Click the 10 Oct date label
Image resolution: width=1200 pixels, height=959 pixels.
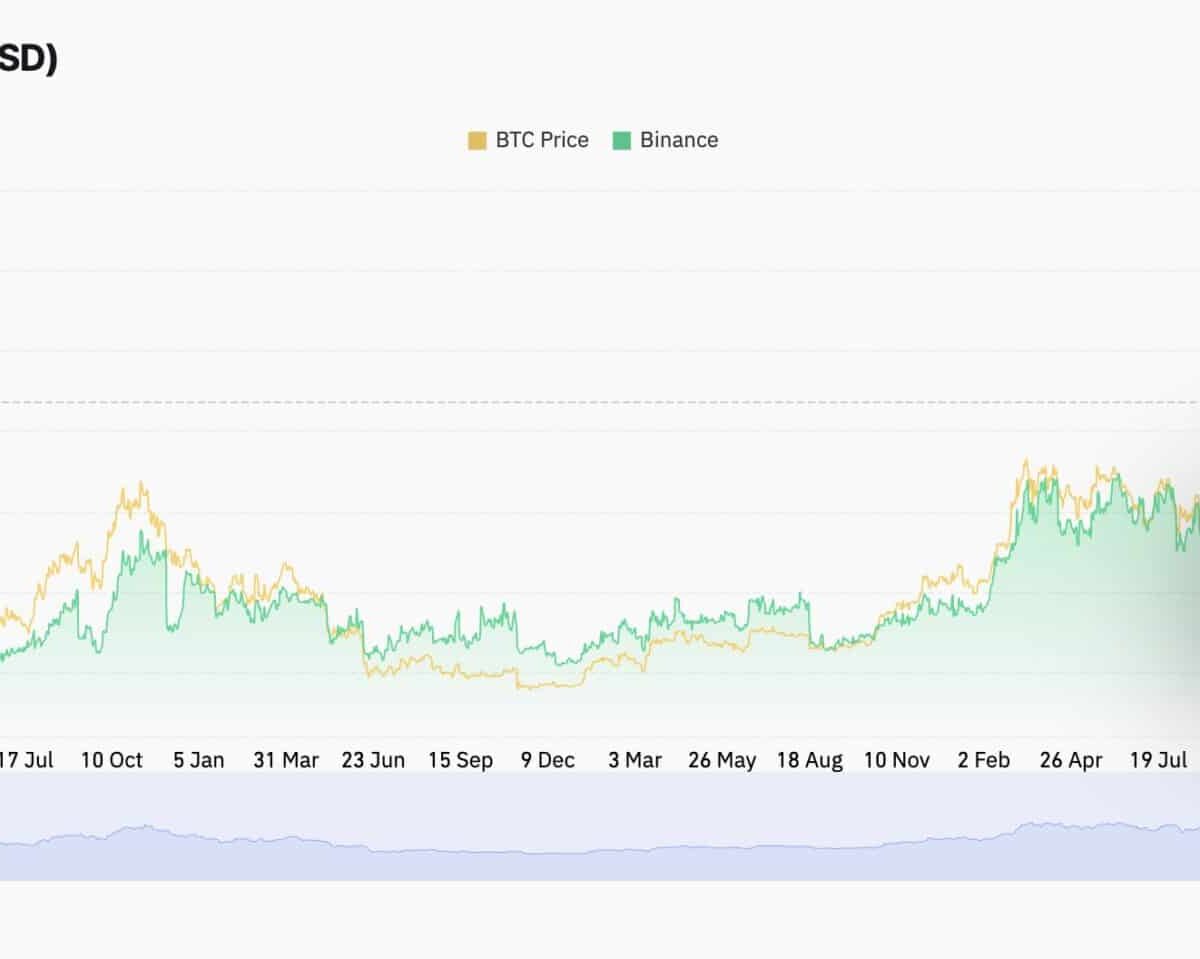pos(112,760)
